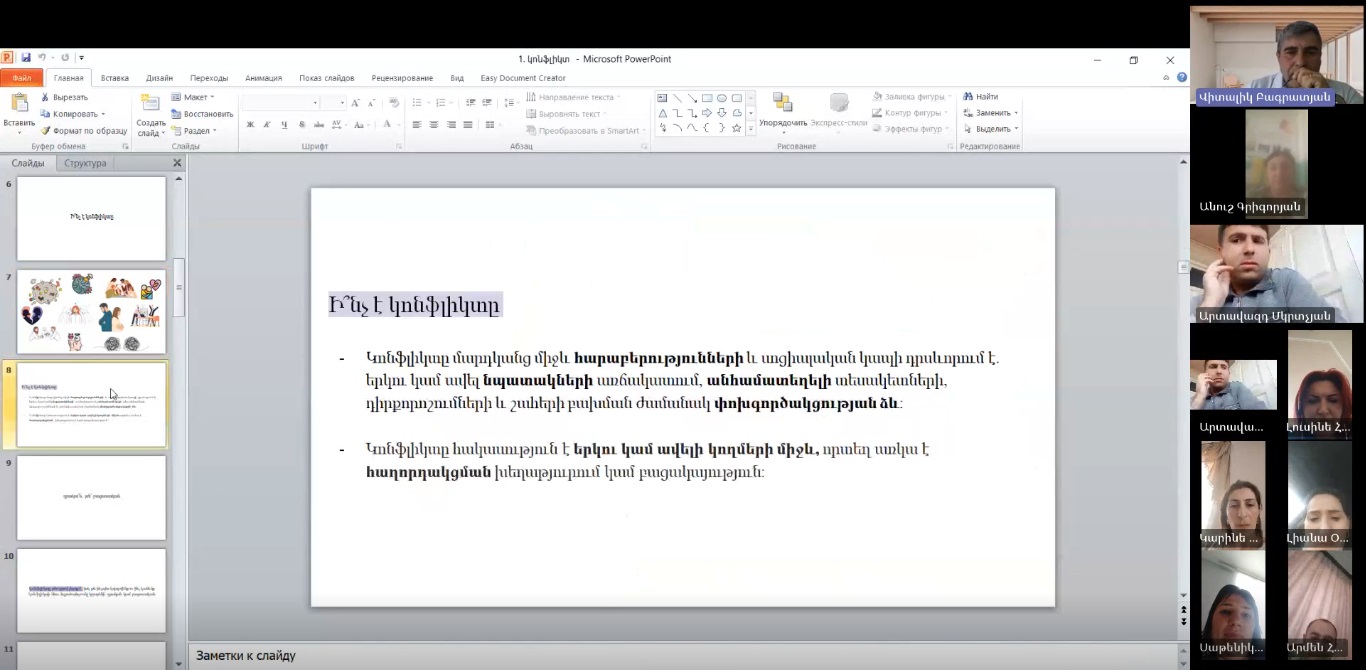
Task: Click the Save icon in quick access toolbar
Action: 26,58
